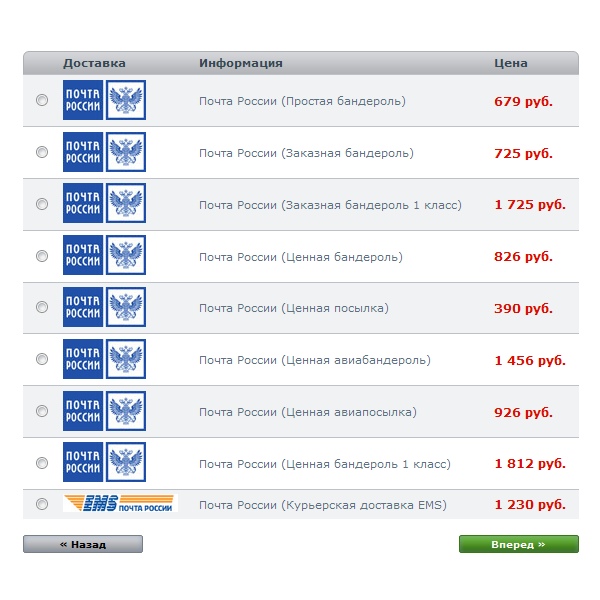Click logo for Заказная бандероль 1 класс
The width and height of the screenshot is (600, 600).
point(104,203)
